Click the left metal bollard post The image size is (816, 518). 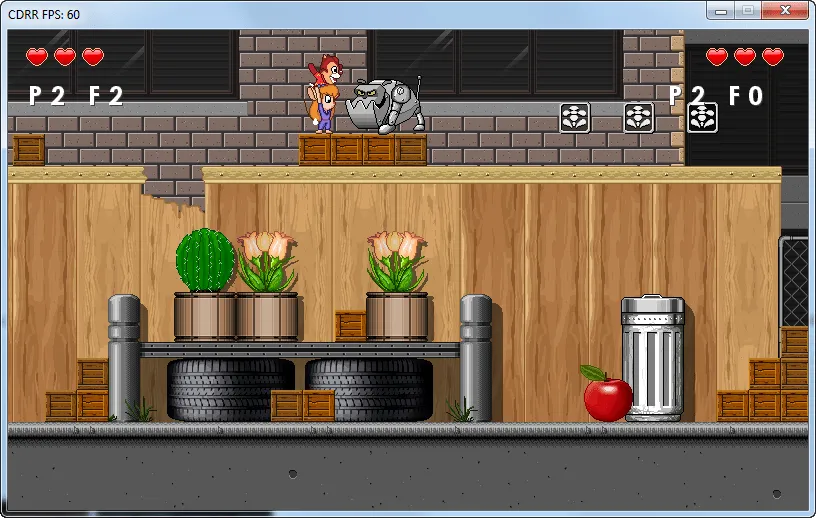click(124, 358)
